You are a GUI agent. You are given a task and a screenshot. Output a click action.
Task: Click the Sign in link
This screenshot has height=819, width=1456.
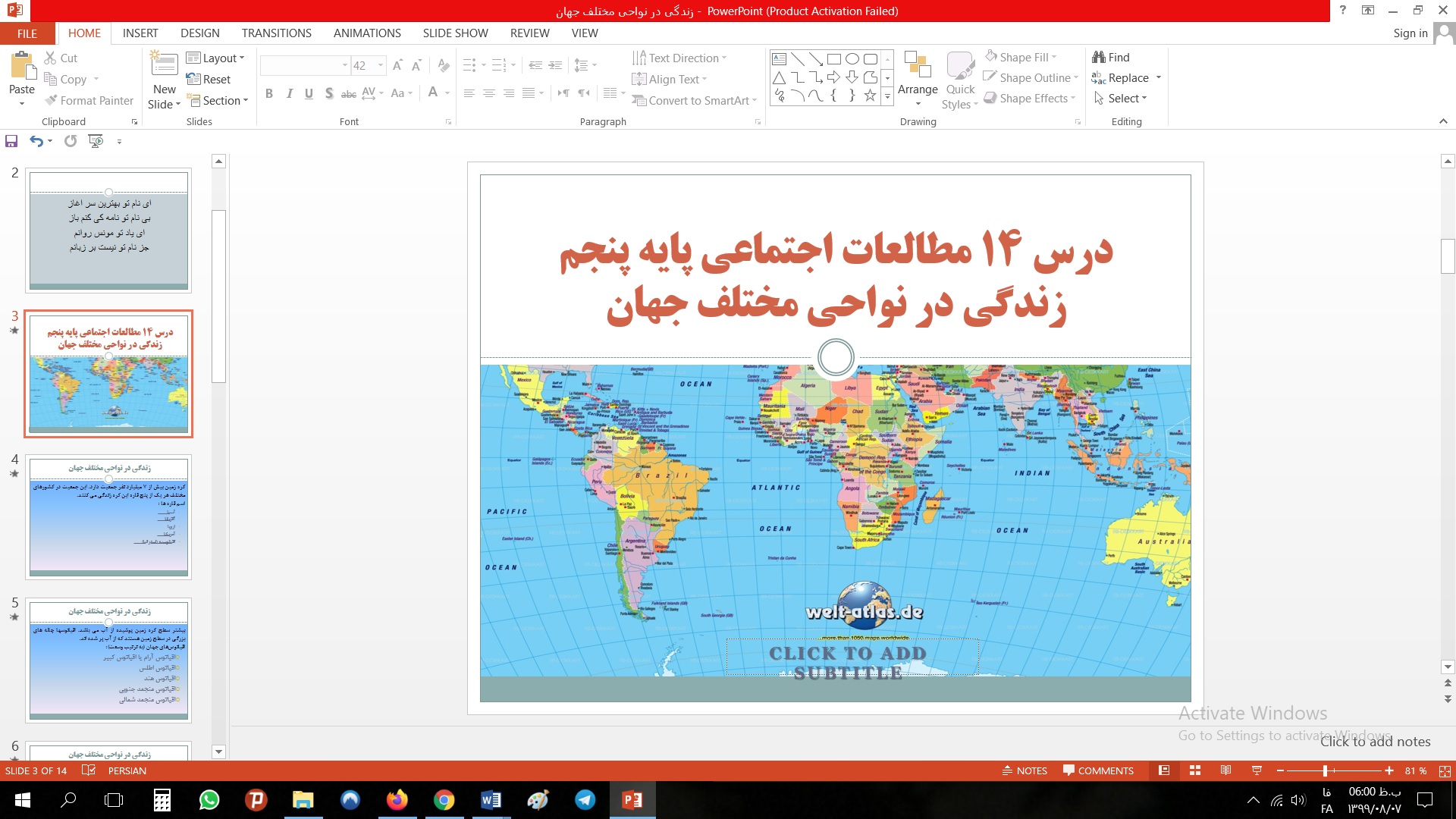tap(1410, 33)
